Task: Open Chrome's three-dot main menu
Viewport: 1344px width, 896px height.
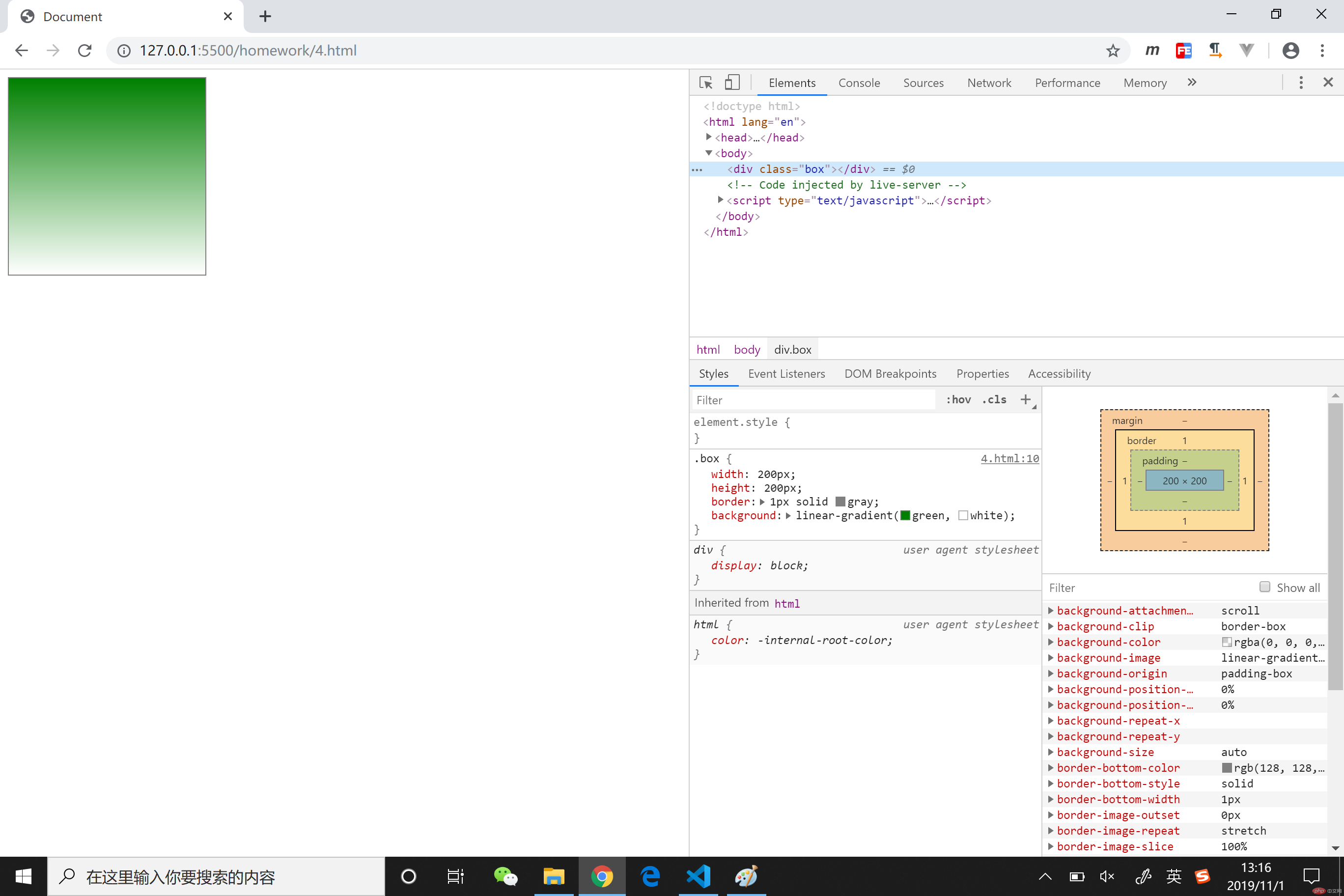Action: [1322, 51]
